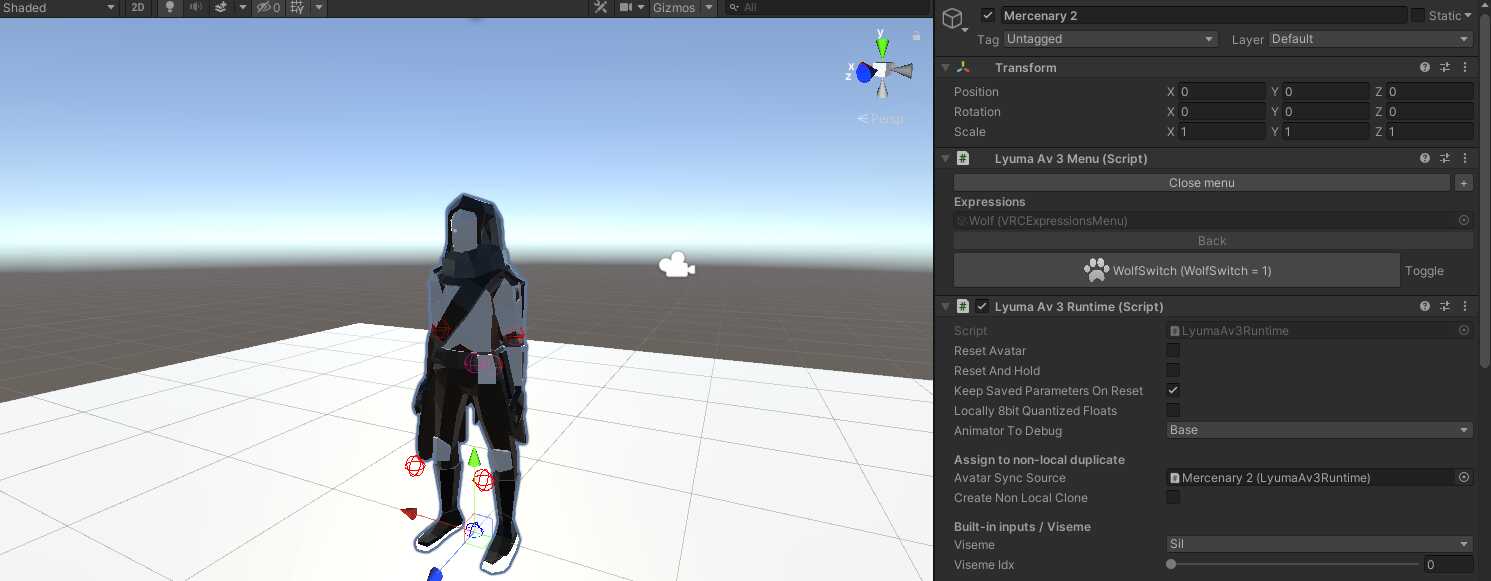The image size is (1491, 581).
Task: Toggle scene lighting with the lightbulb icon
Action: point(169,7)
